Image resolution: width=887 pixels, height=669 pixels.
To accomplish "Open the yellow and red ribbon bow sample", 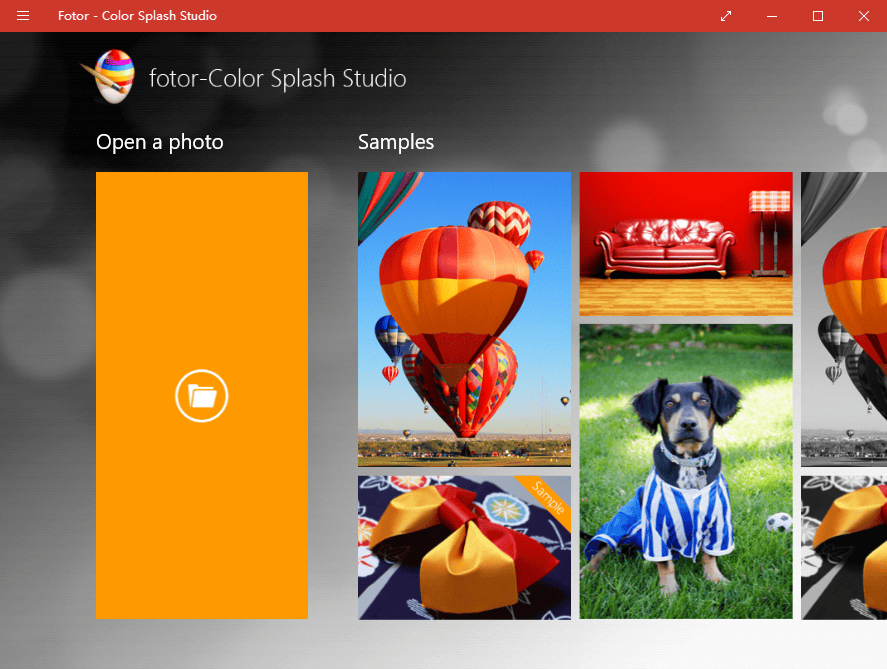I will tap(464, 547).
